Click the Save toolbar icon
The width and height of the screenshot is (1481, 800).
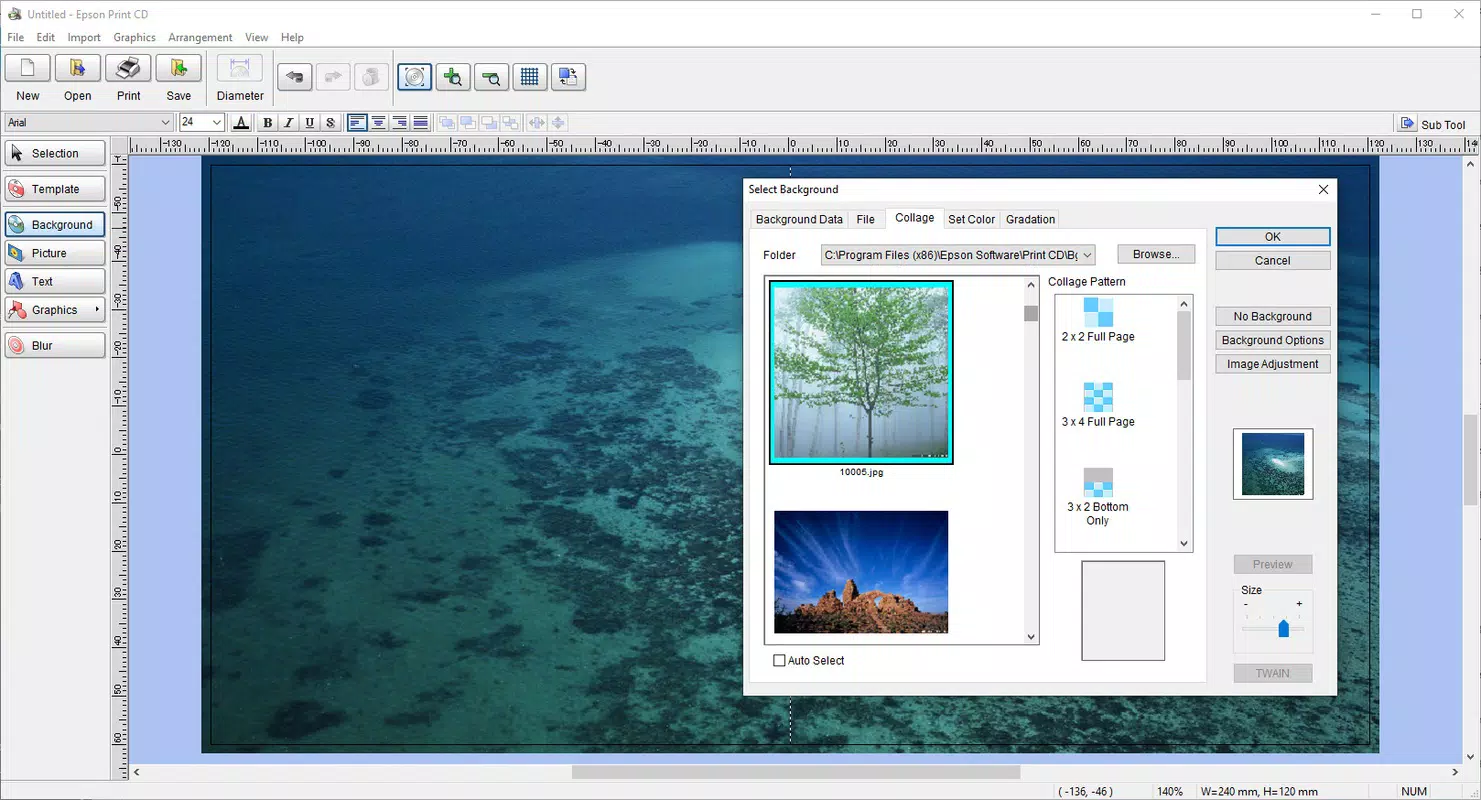[x=178, y=69]
